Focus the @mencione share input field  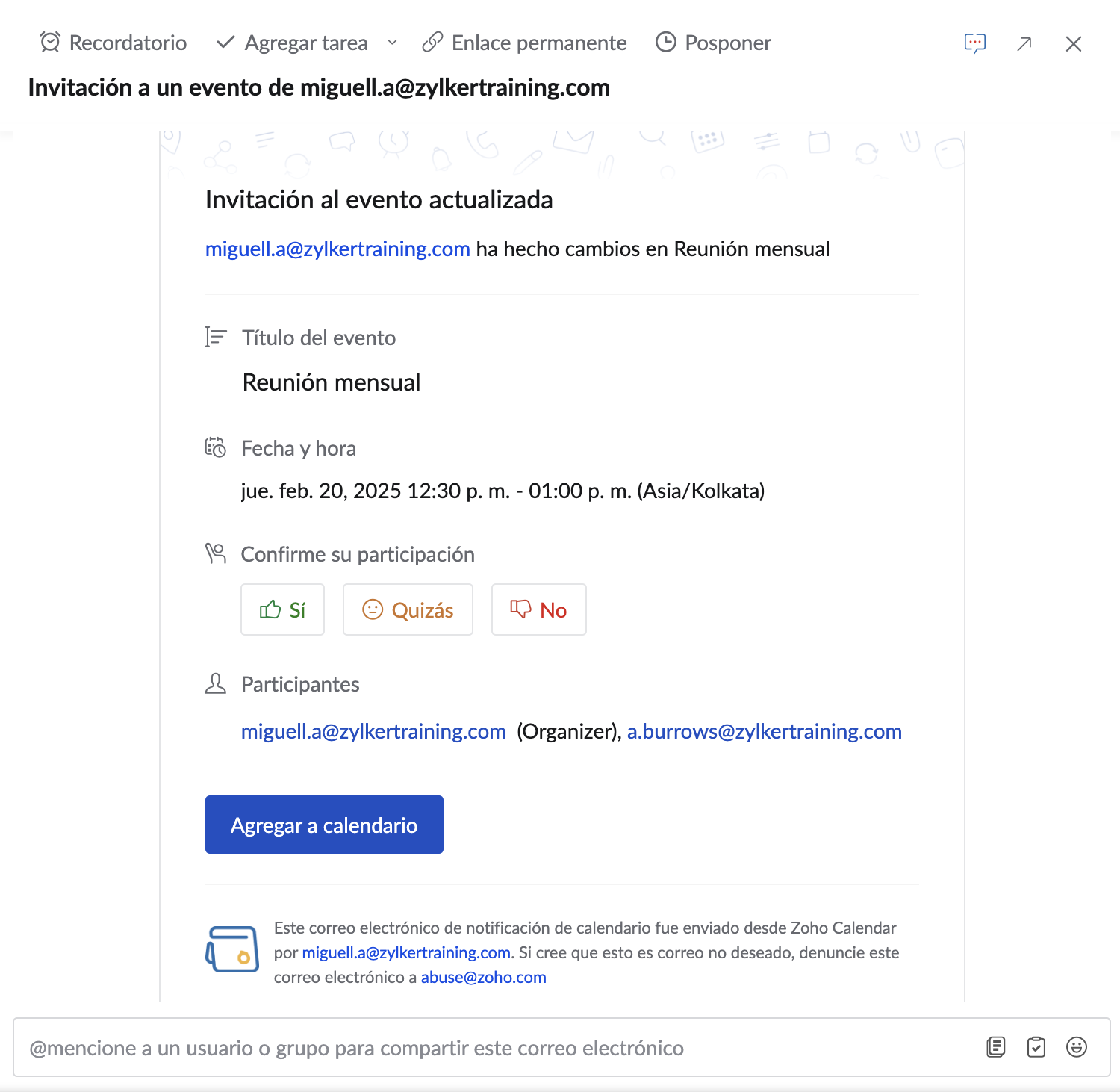[x=493, y=1048]
